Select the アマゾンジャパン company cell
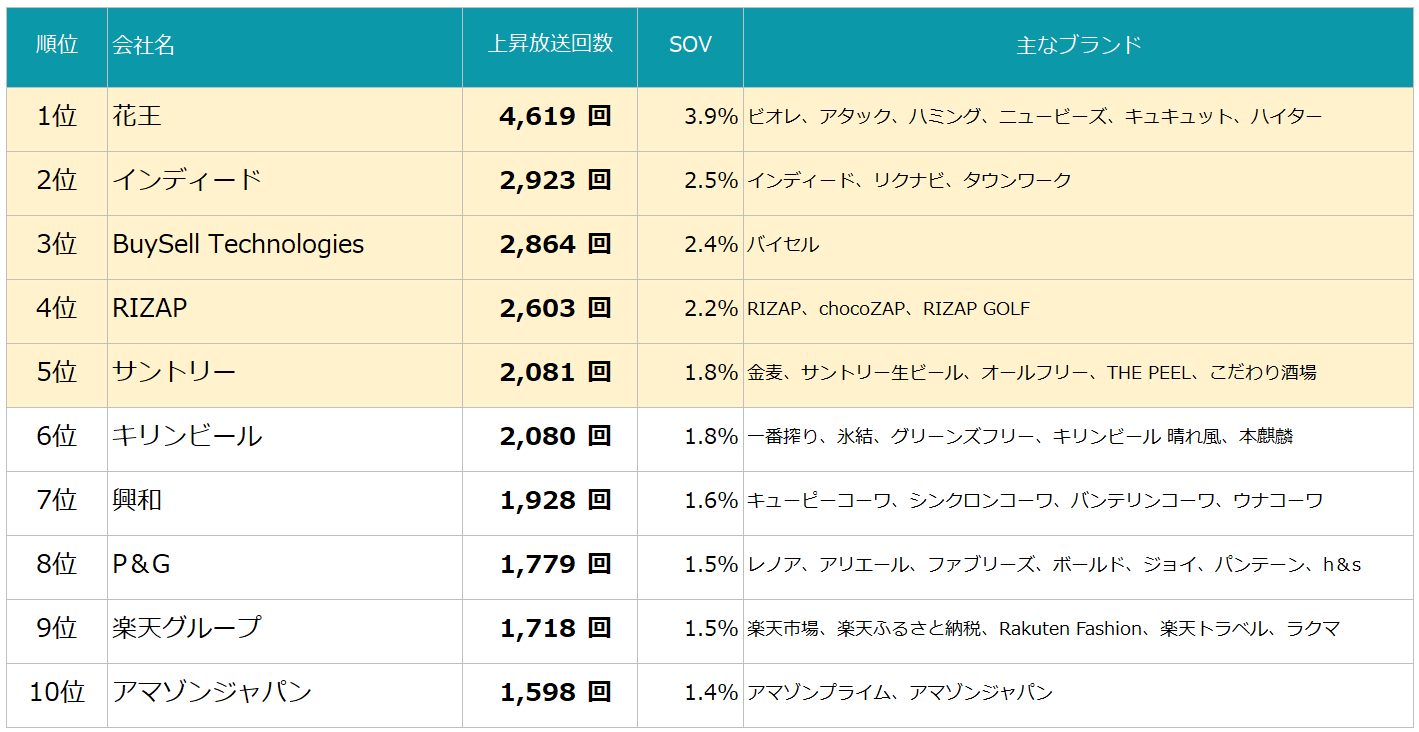The width and height of the screenshot is (1419, 732). [285, 692]
